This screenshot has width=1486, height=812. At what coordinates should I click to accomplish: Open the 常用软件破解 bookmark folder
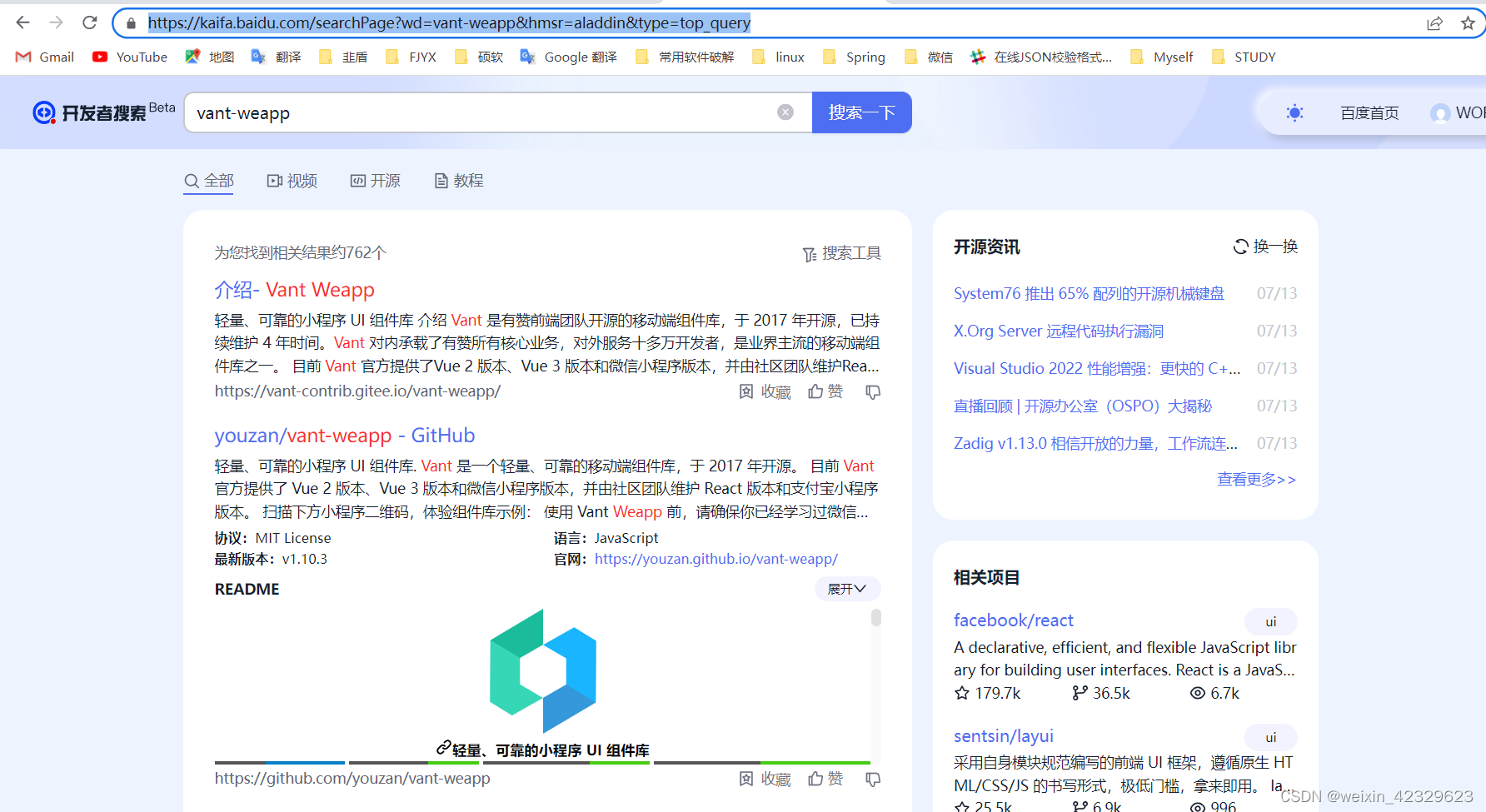(x=685, y=57)
